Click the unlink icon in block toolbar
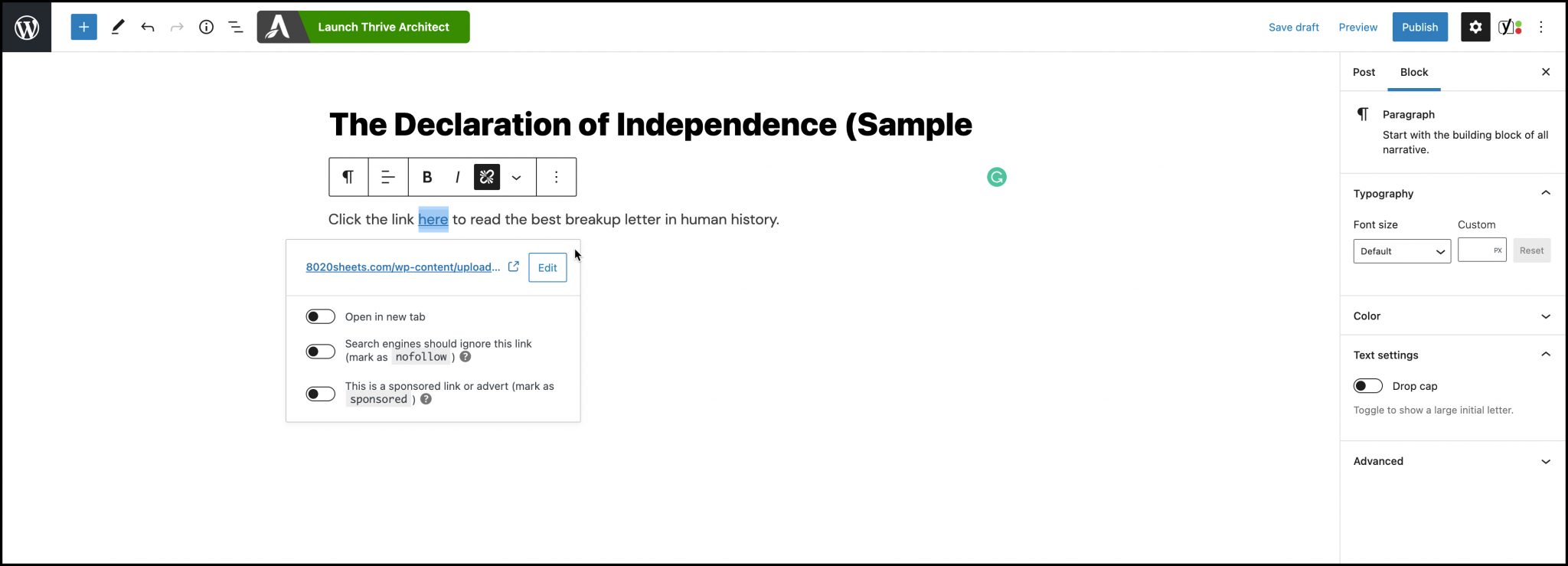The height and width of the screenshot is (566, 1568). (x=486, y=177)
